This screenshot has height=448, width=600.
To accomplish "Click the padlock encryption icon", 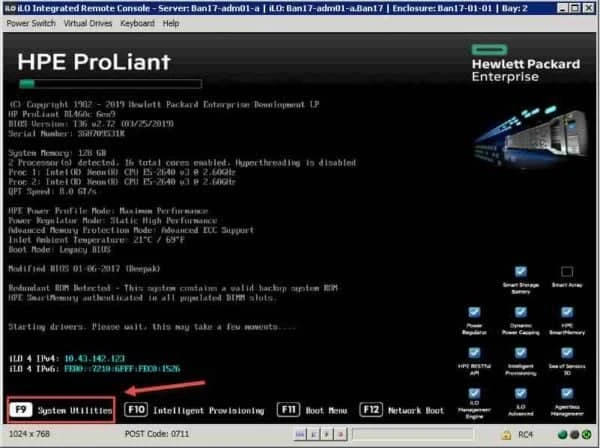I will [x=506, y=435].
